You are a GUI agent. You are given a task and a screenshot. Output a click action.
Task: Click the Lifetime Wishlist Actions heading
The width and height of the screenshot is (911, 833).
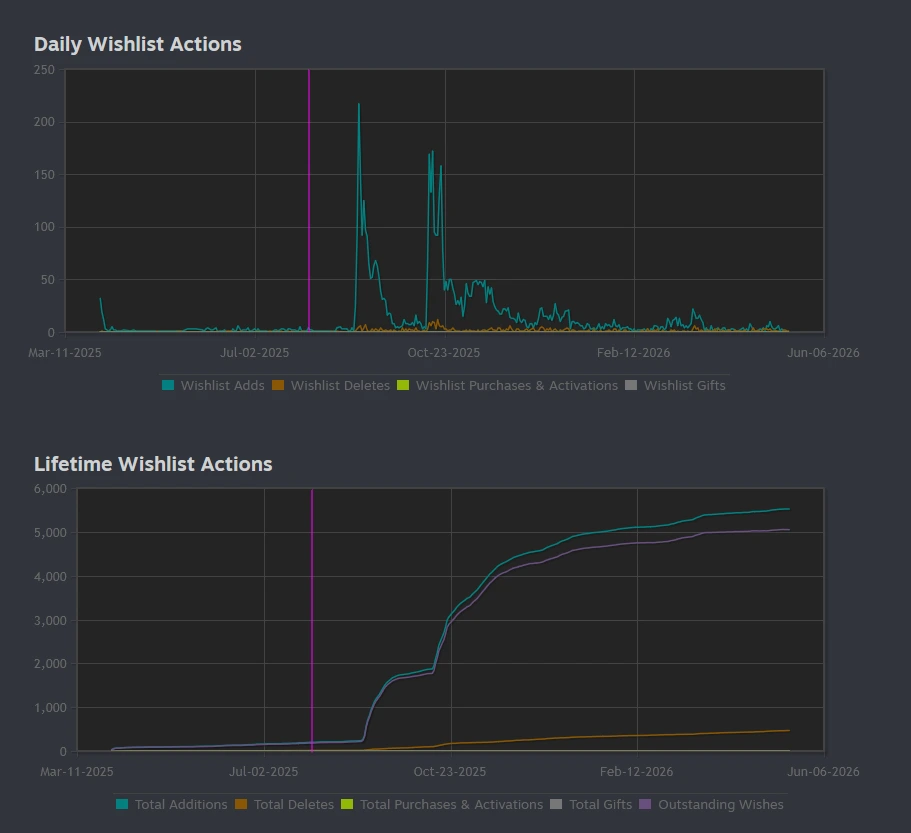153,464
